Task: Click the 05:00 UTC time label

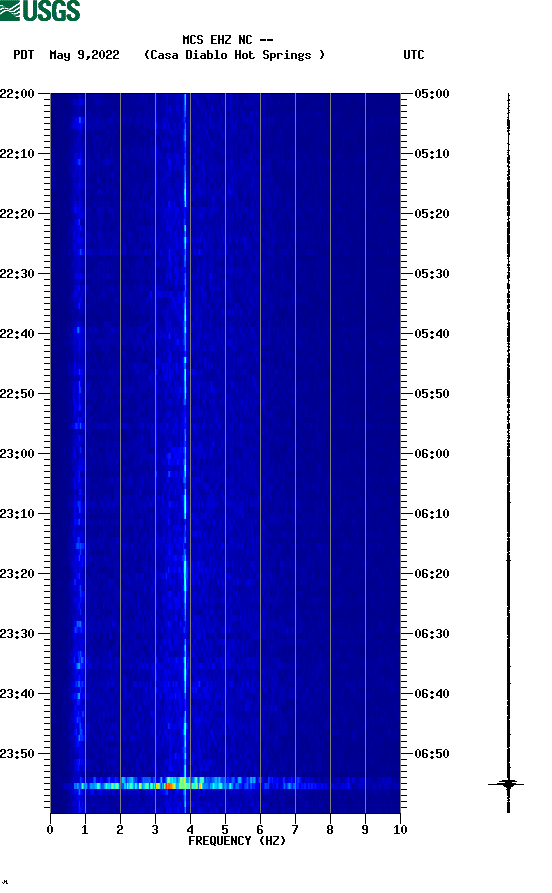Action: coord(432,93)
